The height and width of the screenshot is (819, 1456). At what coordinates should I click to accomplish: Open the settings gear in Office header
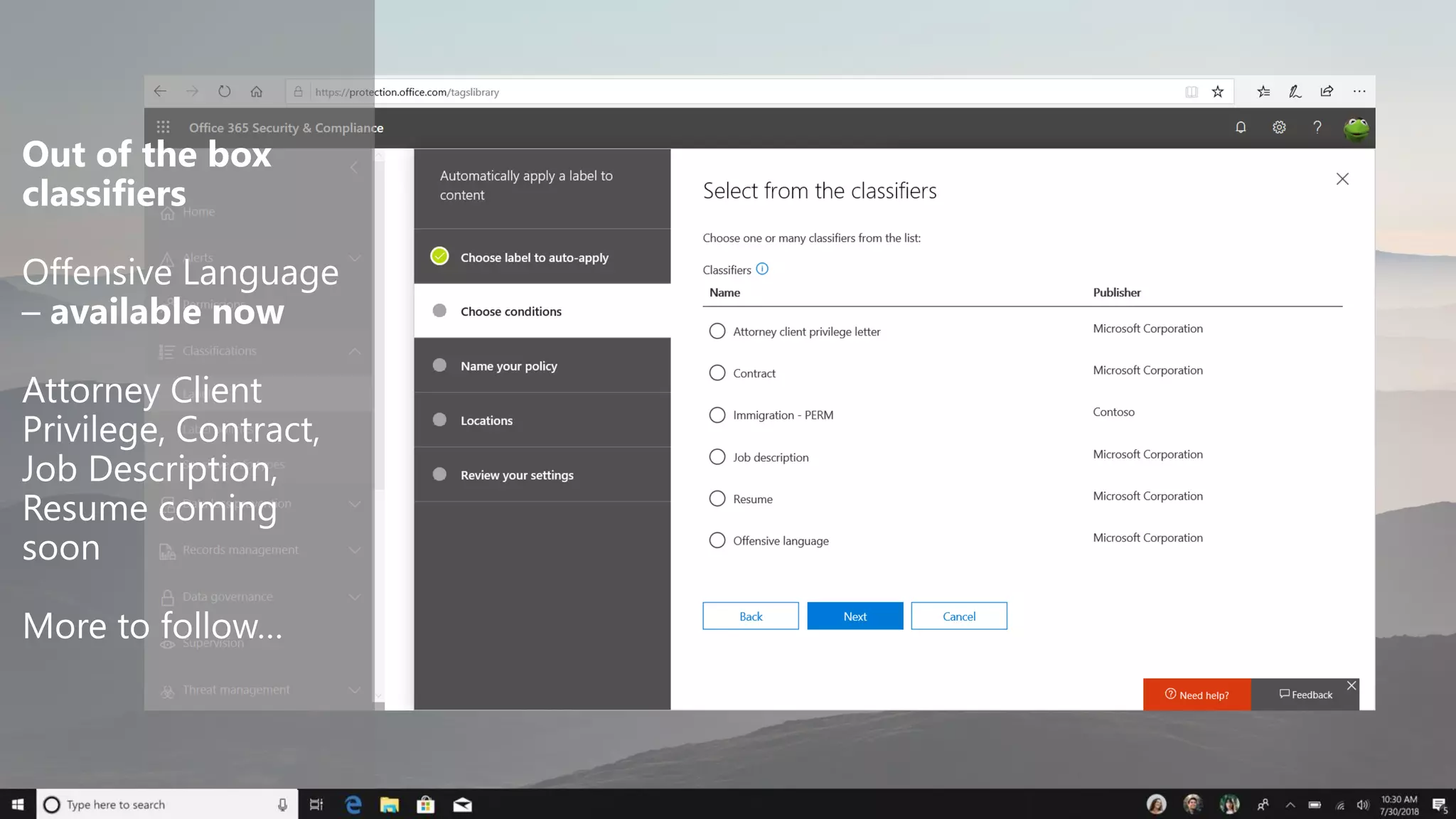1279,127
